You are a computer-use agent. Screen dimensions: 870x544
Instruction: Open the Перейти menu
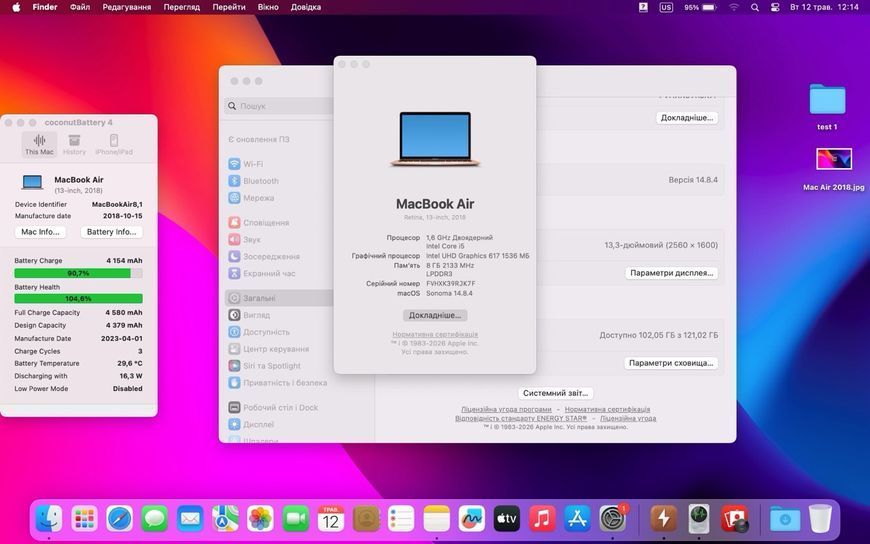[229, 7]
